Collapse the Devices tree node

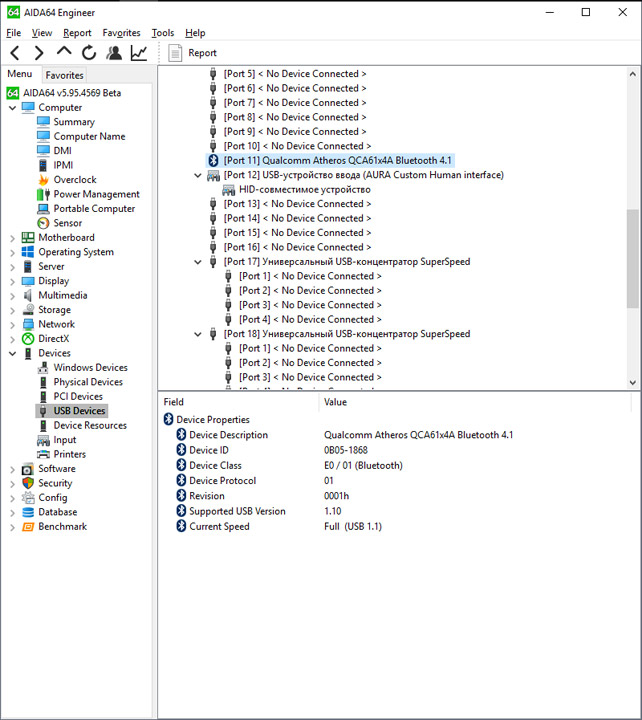pyautogui.click(x=12, y=354)
